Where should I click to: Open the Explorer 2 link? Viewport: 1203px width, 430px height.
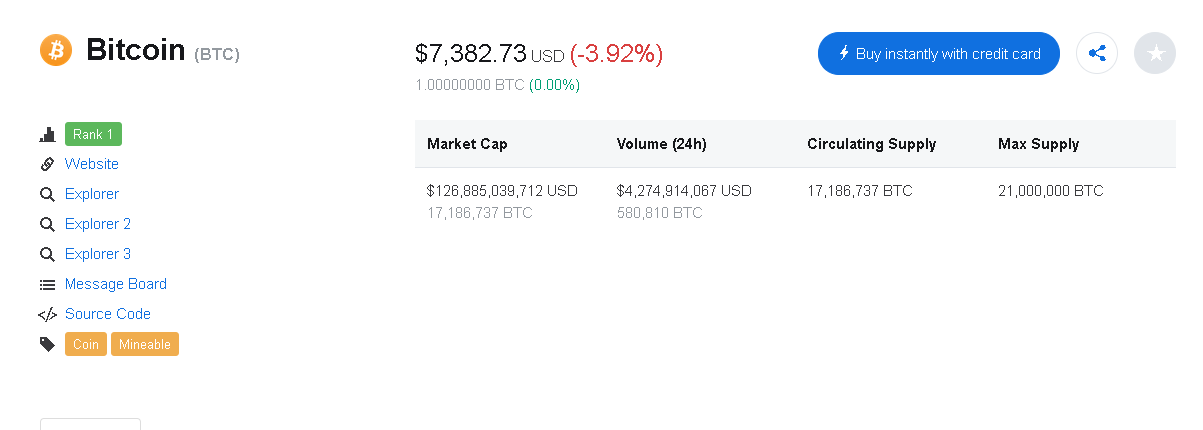pyautogui.click(x=98, y=224)
